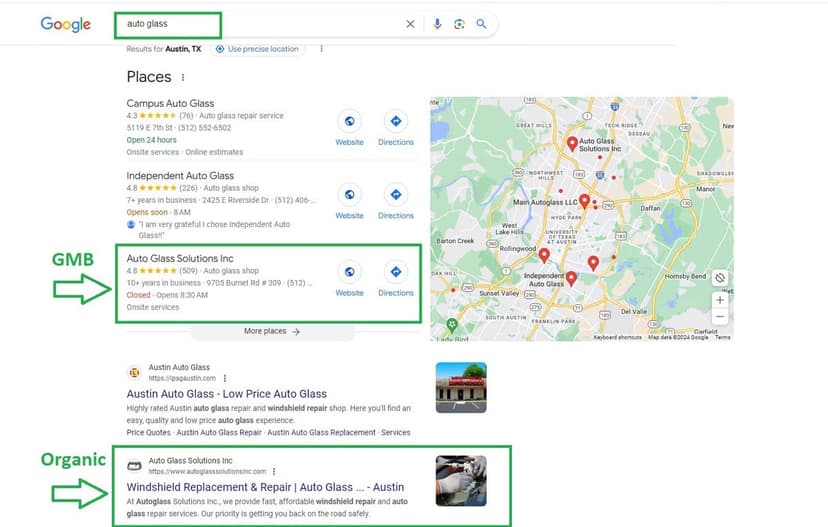The height and width of the screenshot is (527, 828).
Task: Open Windshield Replacement & Repair result link
Action: pyautogui.click(x=265, y=487)
